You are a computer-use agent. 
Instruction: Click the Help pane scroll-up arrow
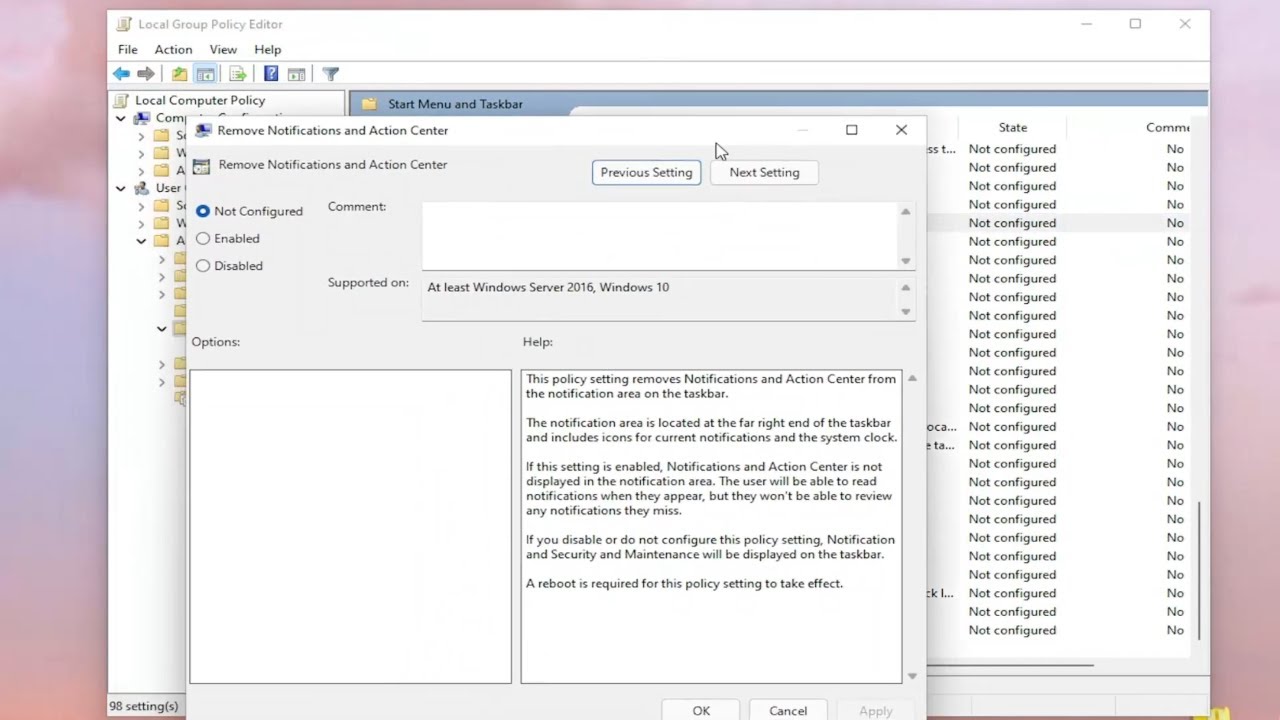click(912, 378)
